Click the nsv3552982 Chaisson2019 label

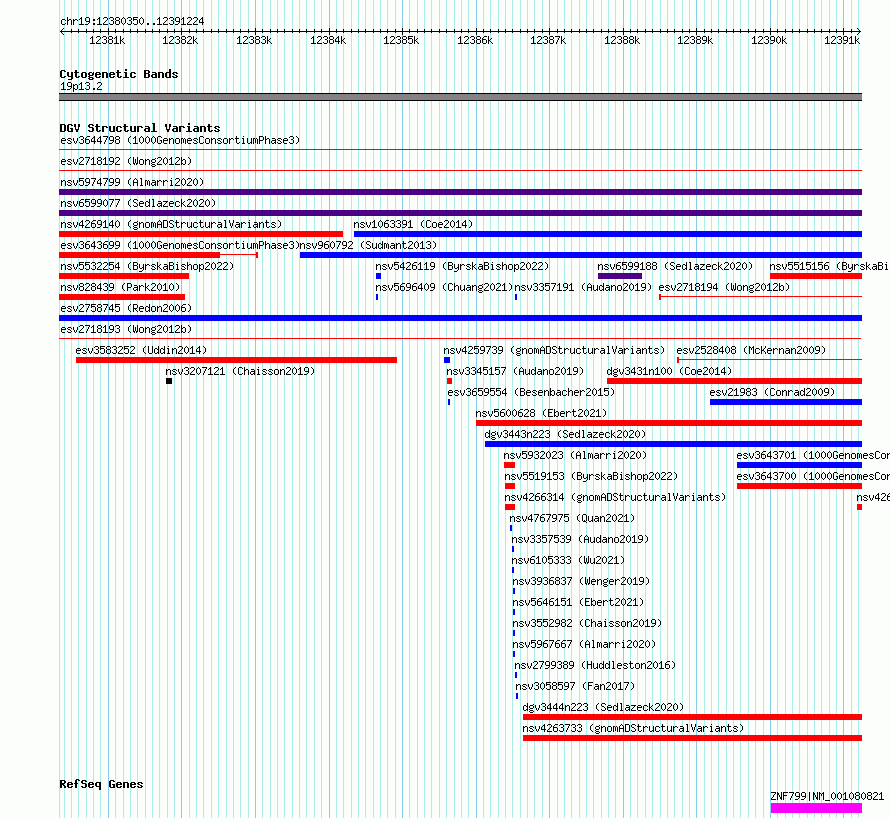coord(587,623)
